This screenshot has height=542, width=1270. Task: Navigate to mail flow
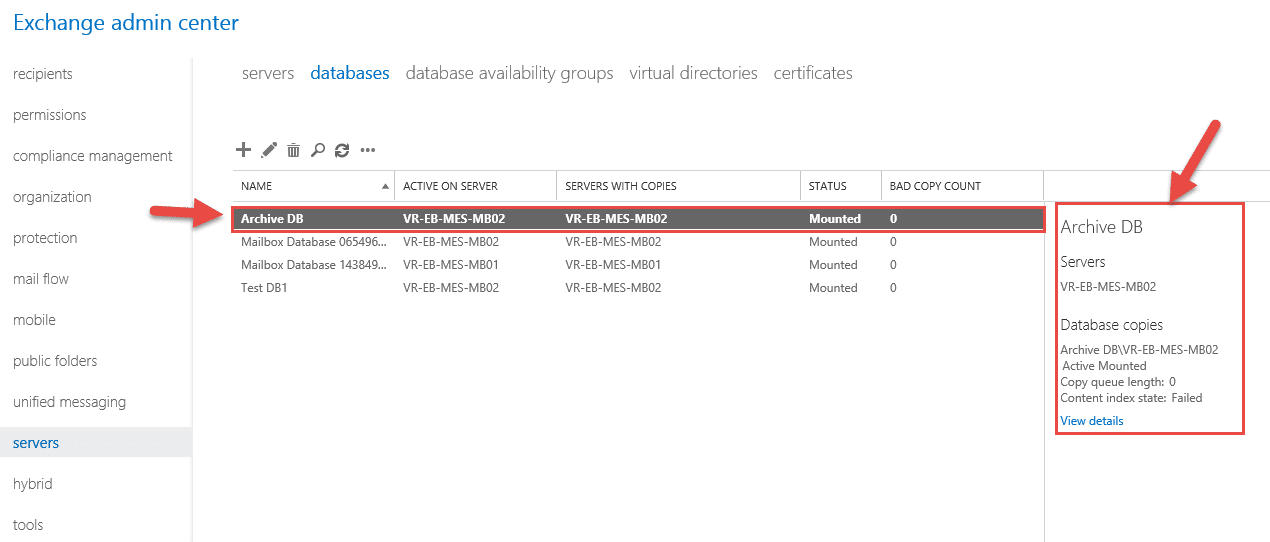coord(41,279)
